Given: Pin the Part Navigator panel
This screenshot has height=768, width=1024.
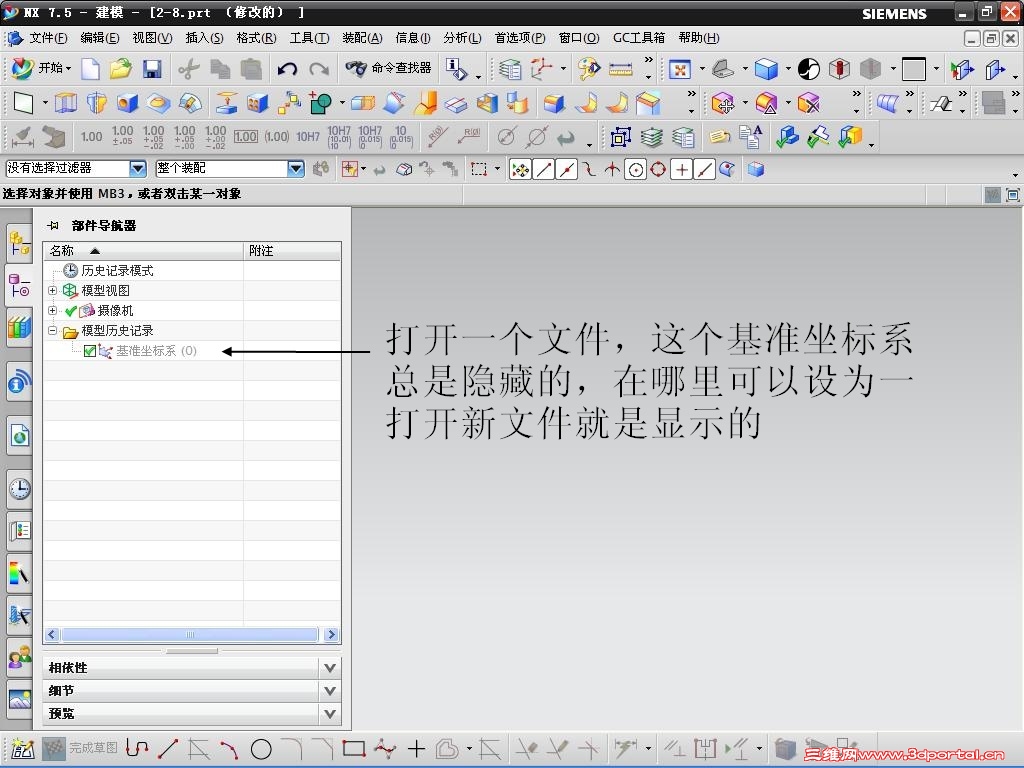Looking at the screenshot, I should (53, 225).
